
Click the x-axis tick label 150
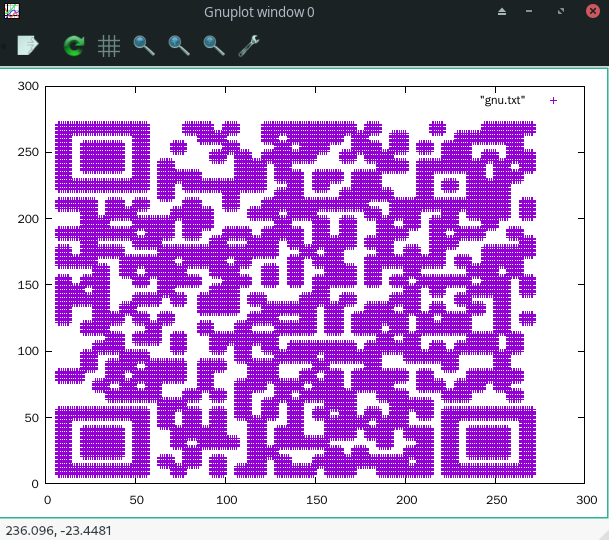316,500
